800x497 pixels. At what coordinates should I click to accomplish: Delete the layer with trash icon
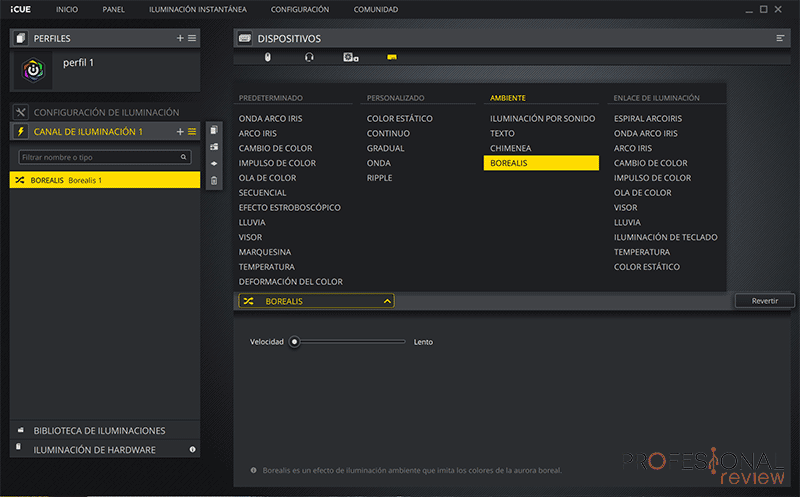[214, 181]
